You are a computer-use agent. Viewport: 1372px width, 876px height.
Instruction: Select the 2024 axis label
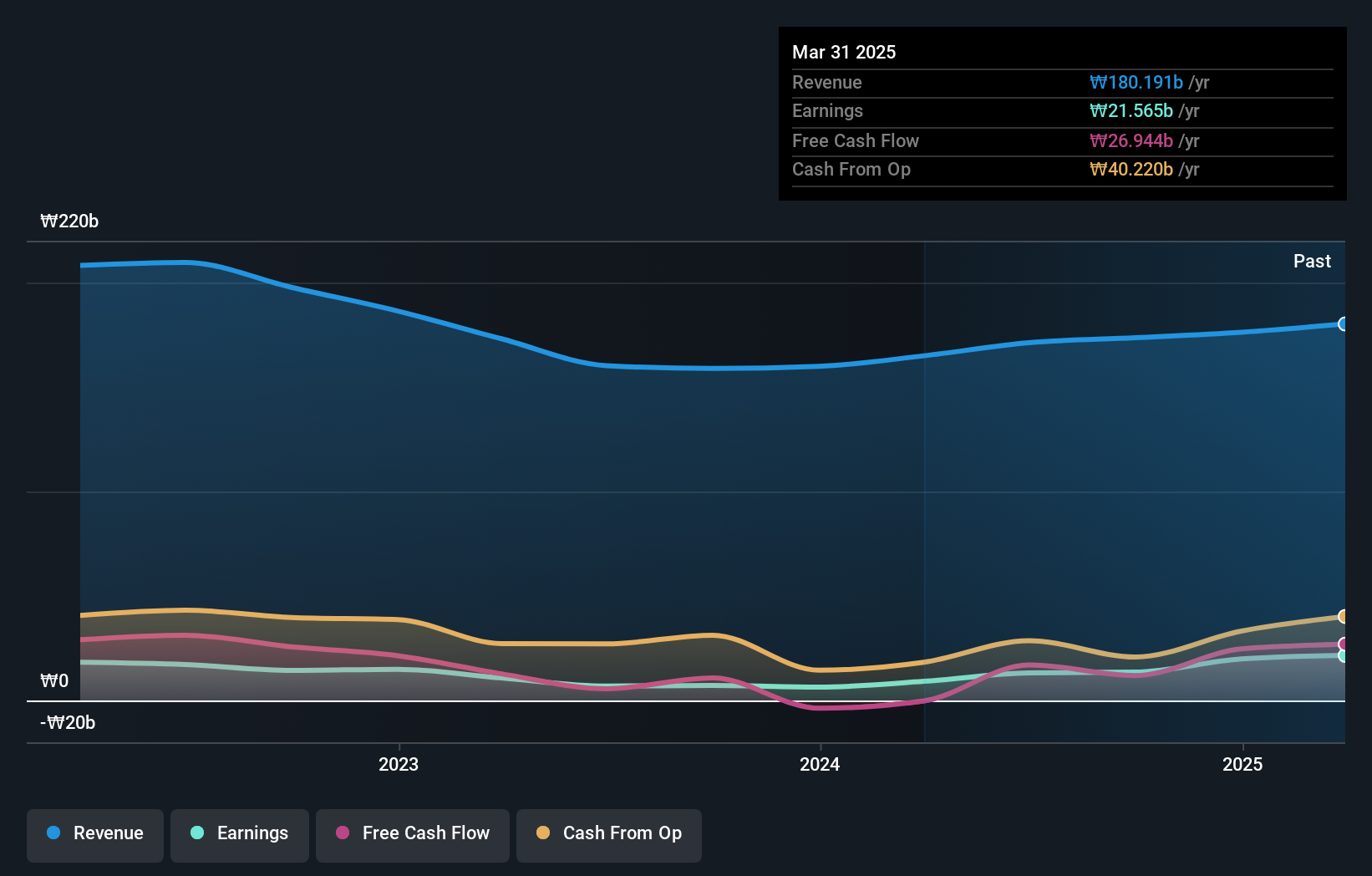(x=820, y=765)
